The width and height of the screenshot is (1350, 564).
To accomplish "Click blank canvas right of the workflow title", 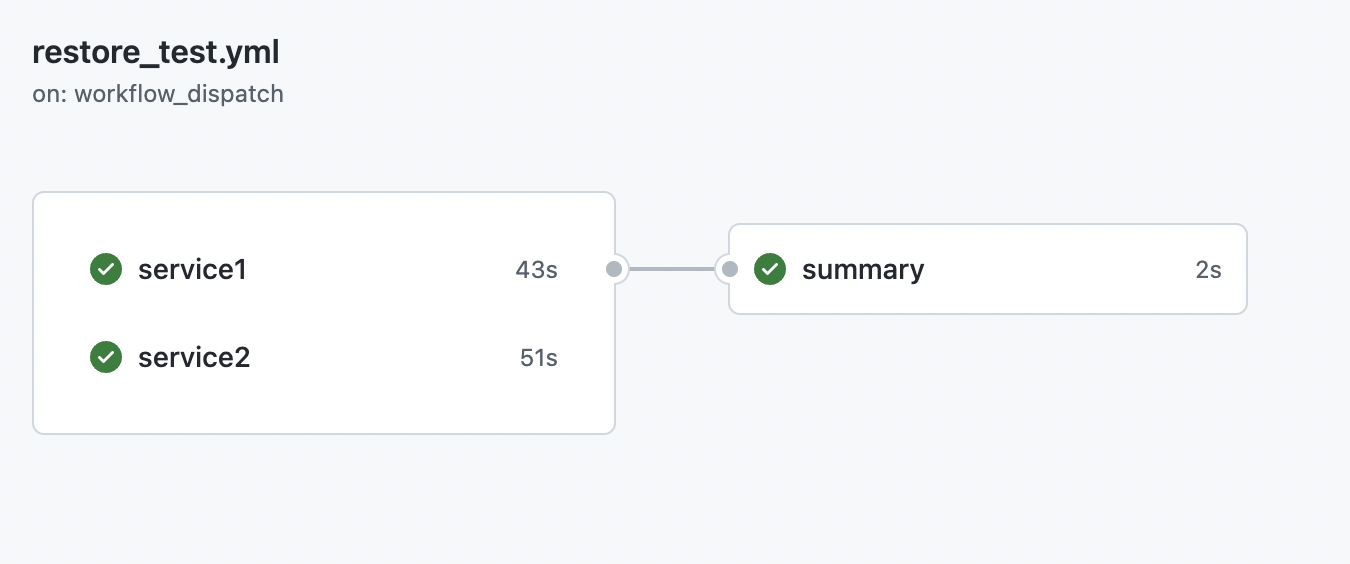I will coord(700,53).
